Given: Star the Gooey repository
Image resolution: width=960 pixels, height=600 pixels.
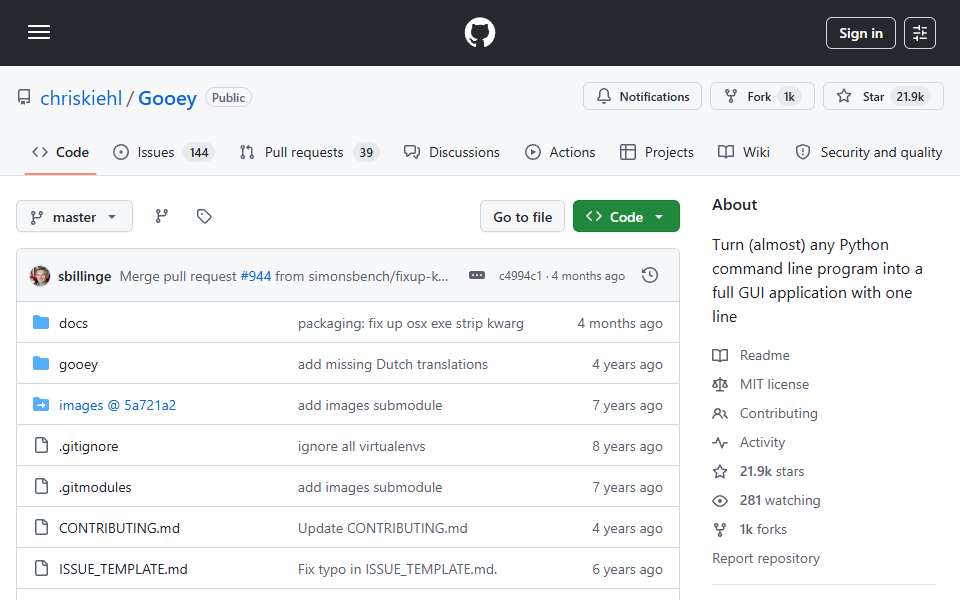Looking at the screenshot, I should pos(883,97).
